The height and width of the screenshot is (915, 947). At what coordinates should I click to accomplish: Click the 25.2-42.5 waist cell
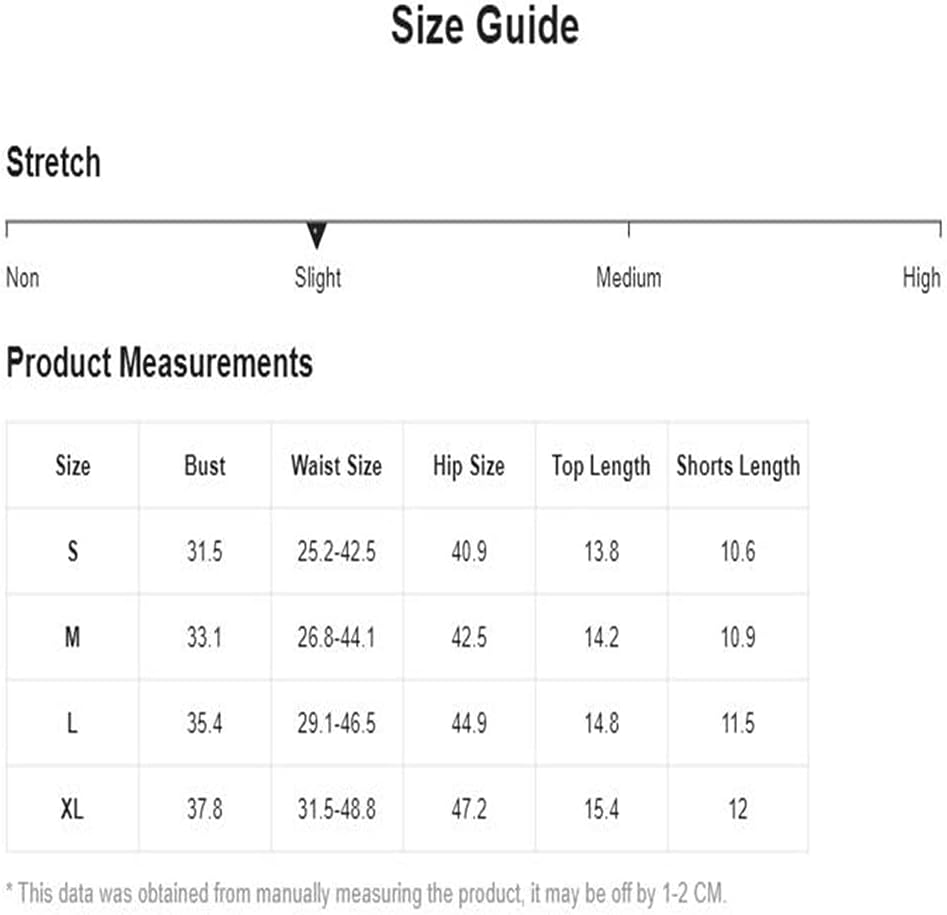coord(336,551)
